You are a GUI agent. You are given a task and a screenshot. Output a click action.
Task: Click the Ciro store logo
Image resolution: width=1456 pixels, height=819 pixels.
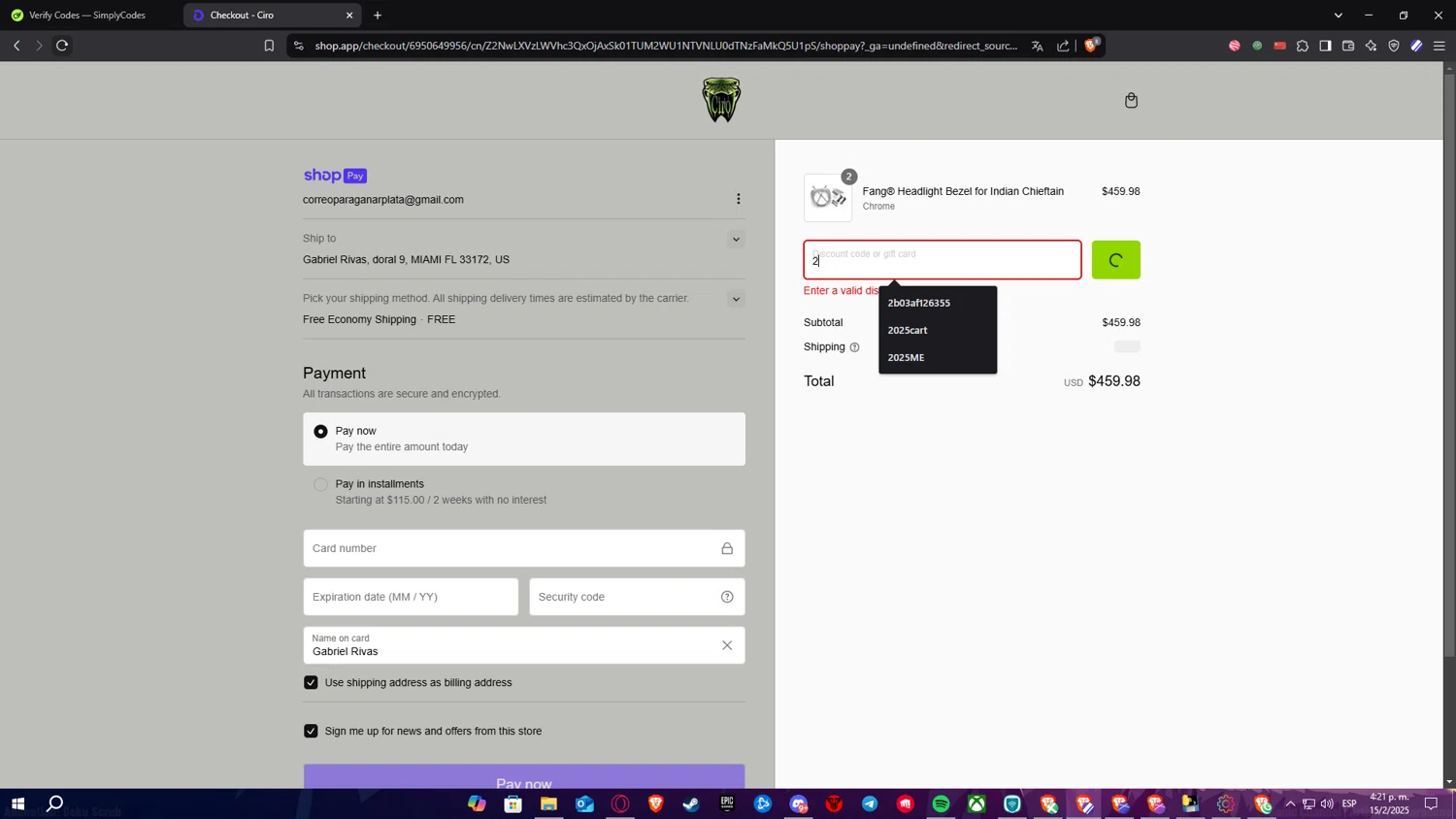click(x=721, y=100)
